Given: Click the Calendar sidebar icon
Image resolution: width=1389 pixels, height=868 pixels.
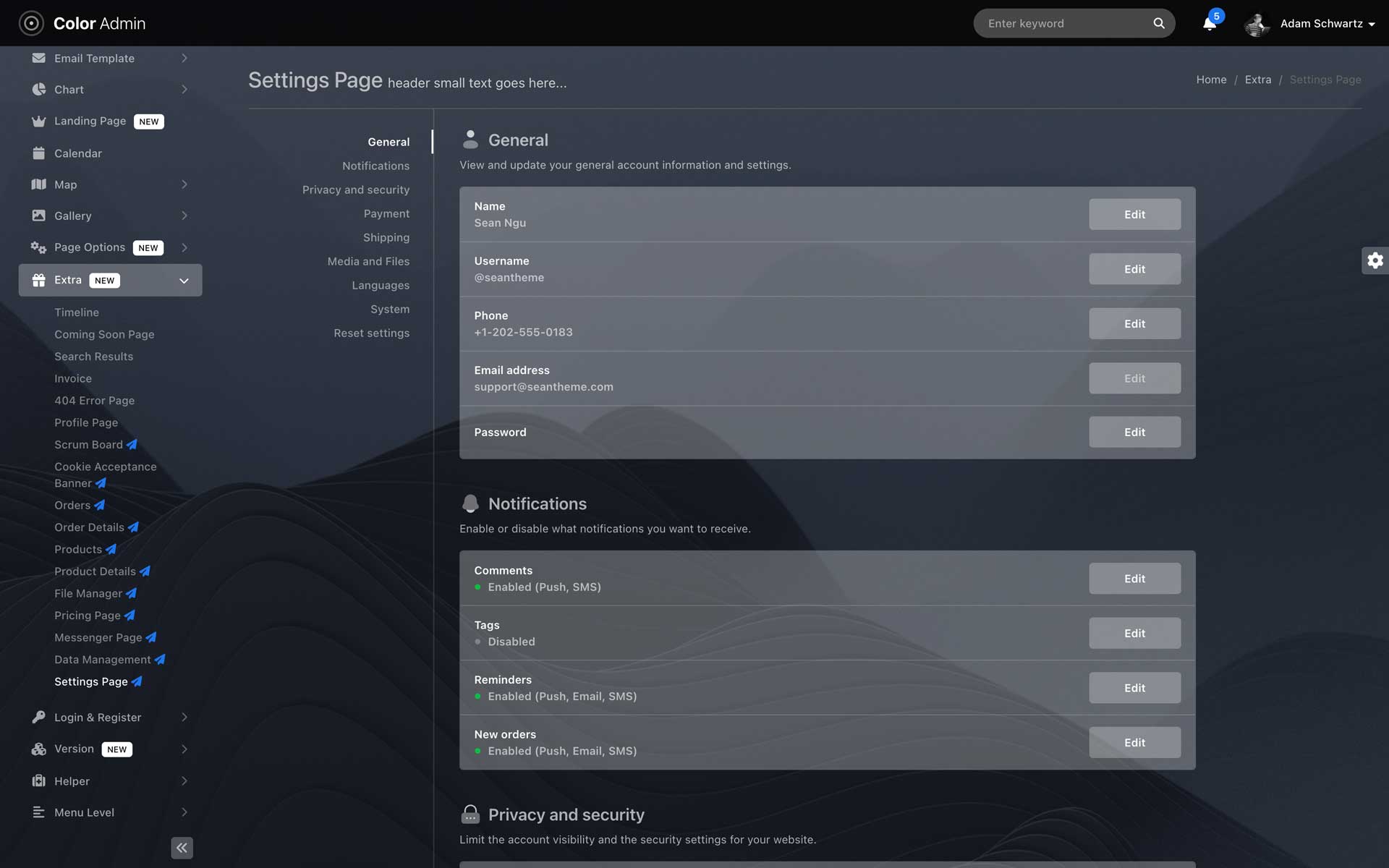Looking at the screenshot, I should pos(38,153).
